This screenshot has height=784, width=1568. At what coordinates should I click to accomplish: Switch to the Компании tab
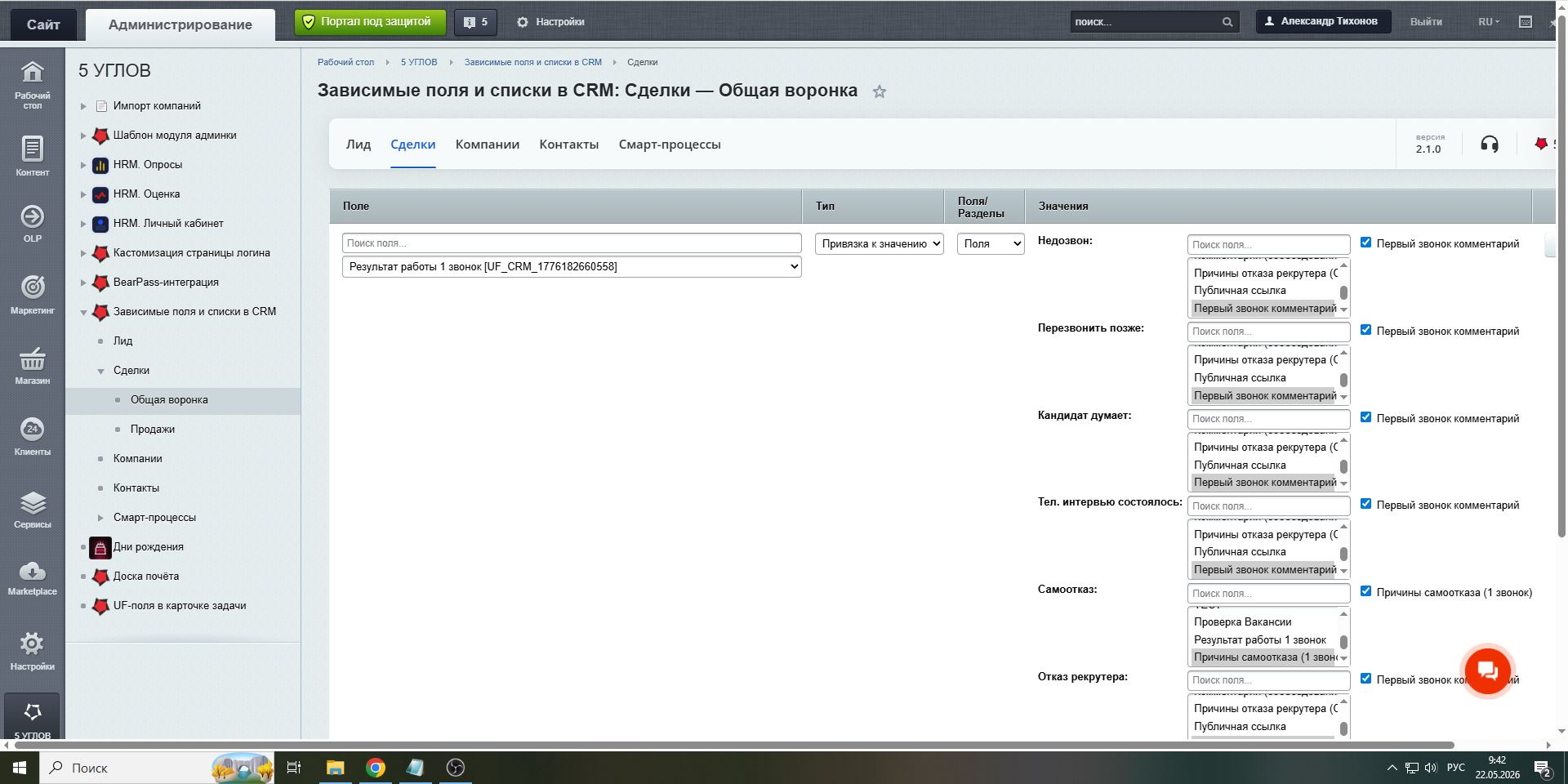click(x=488, y=145)
